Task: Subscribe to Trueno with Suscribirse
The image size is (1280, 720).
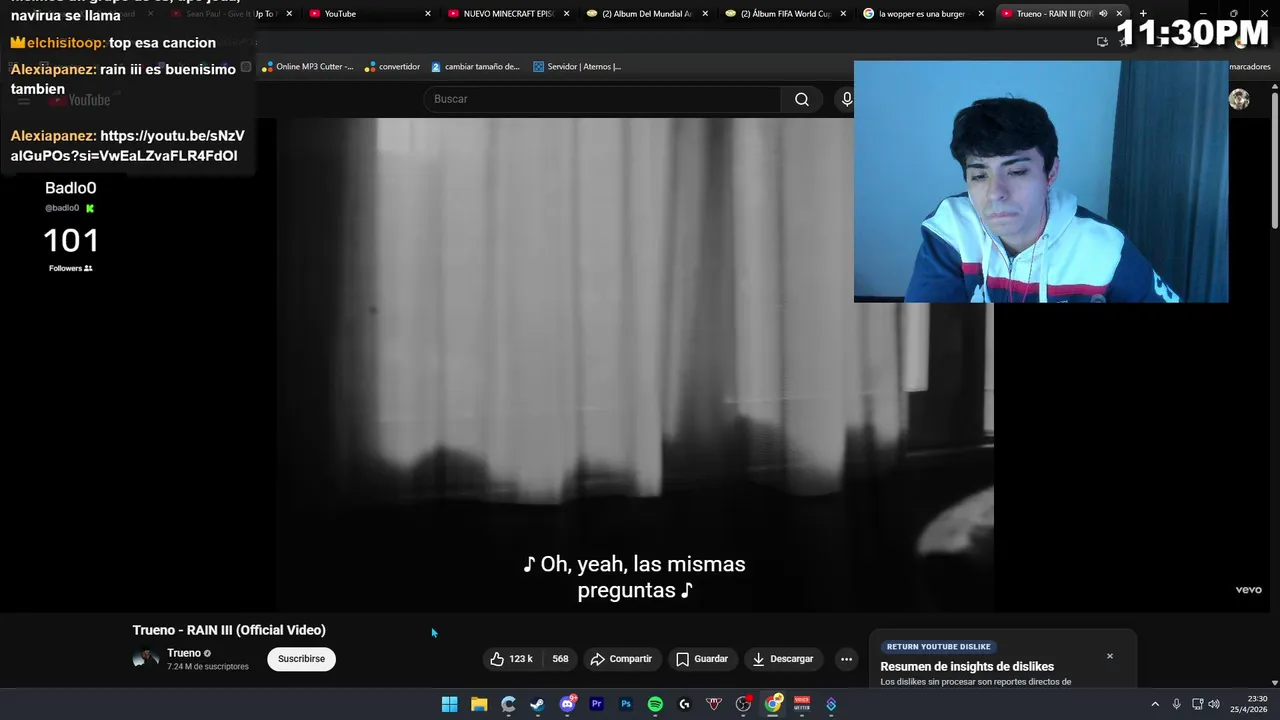Action: click(301, 659)
